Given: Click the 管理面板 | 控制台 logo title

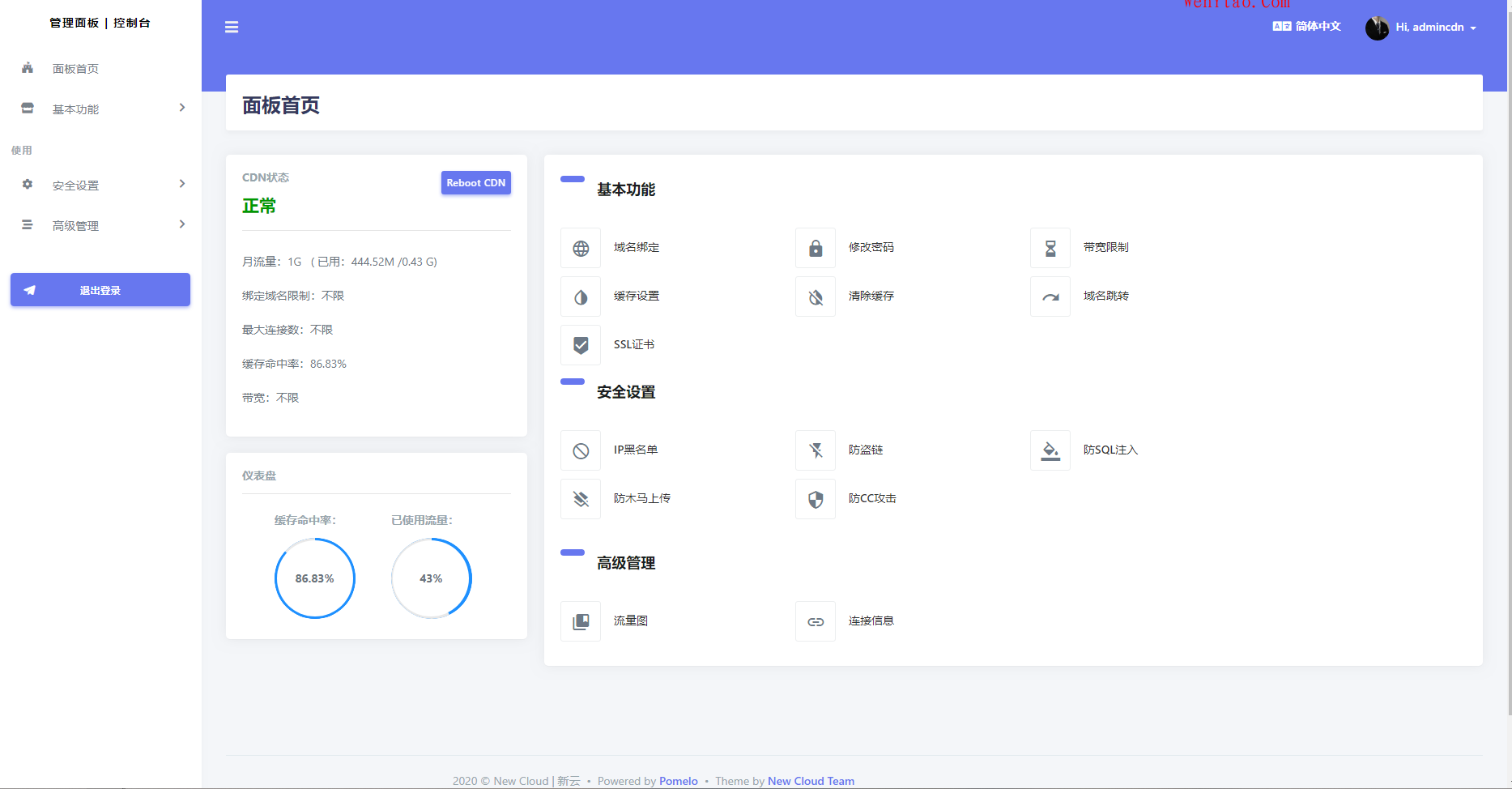Looking at the screenshot, I should tap(100, 23).
